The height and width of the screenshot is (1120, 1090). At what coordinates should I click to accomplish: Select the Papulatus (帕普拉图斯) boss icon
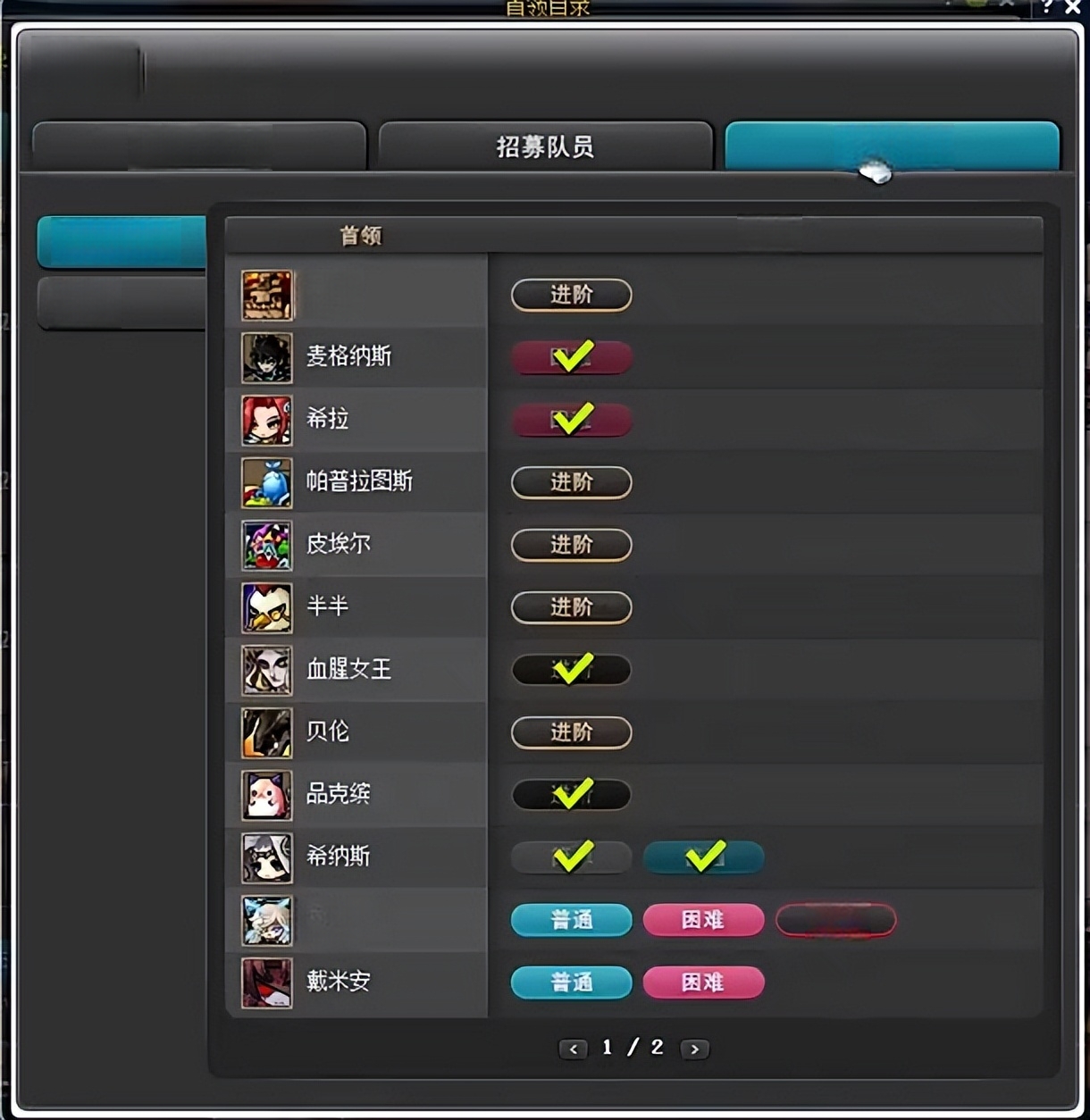coord(267,482)
